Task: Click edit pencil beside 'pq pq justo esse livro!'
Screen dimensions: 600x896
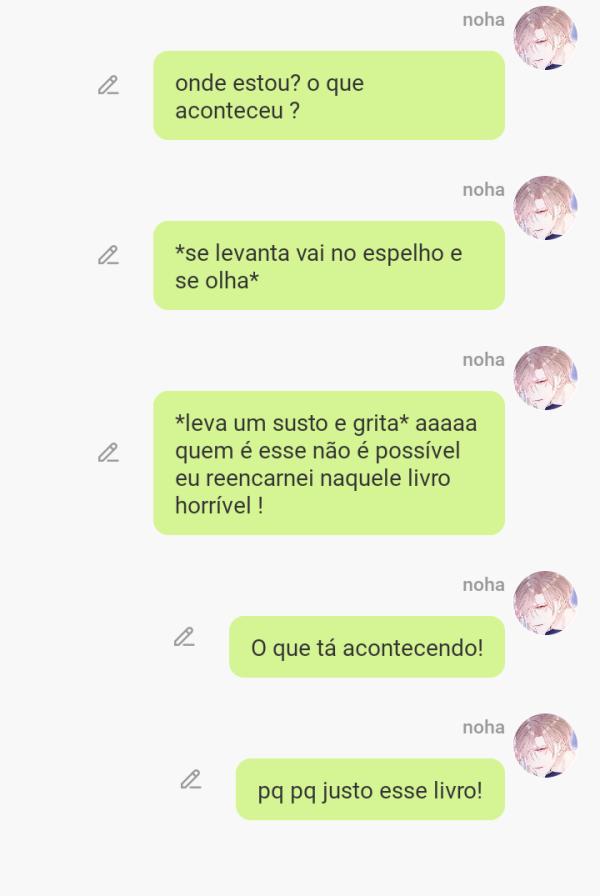Action: [191, 779]
